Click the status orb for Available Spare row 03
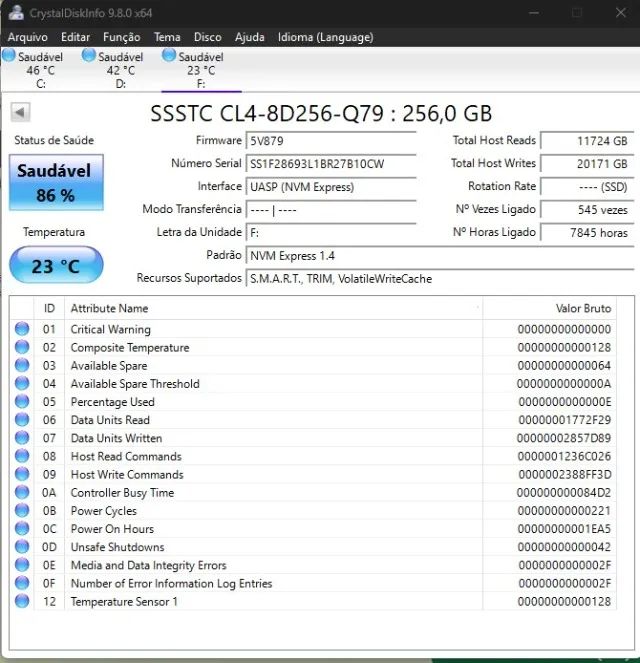 pos(22,365)
